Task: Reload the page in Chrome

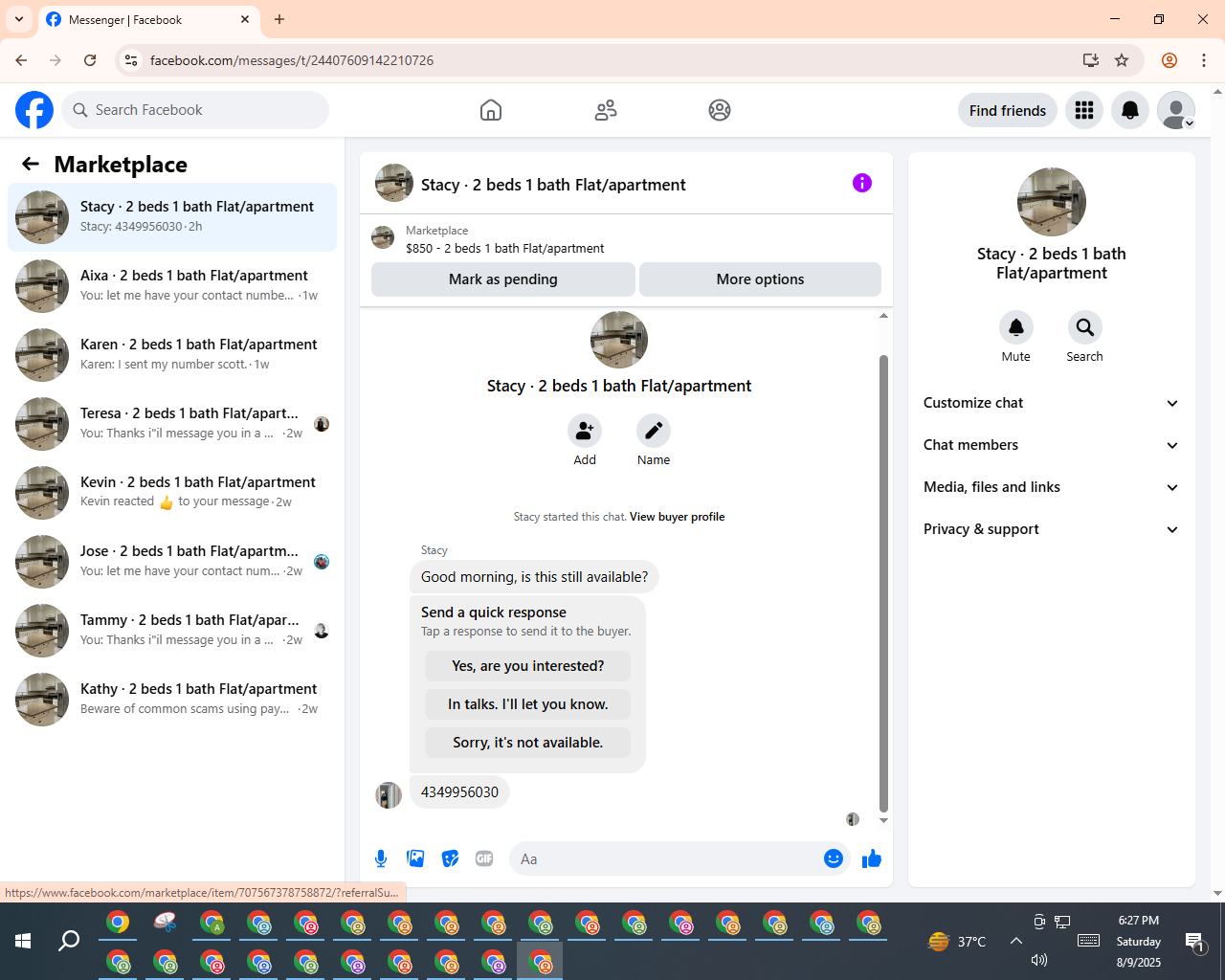Action: coord(90,60)
